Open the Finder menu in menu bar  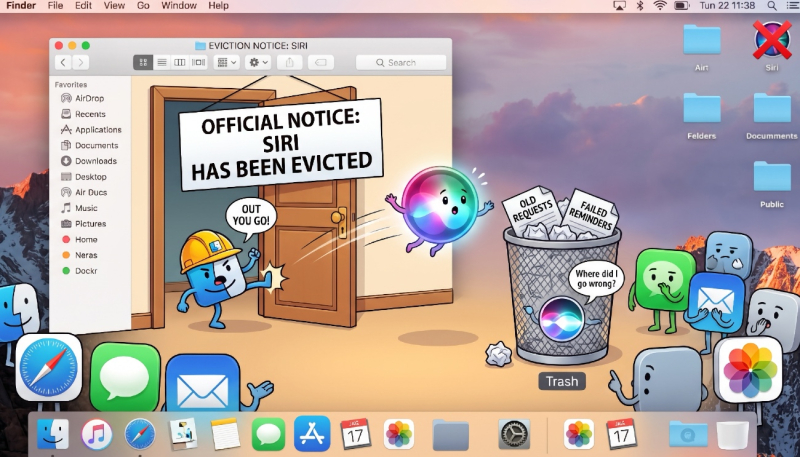pos(21,6)
